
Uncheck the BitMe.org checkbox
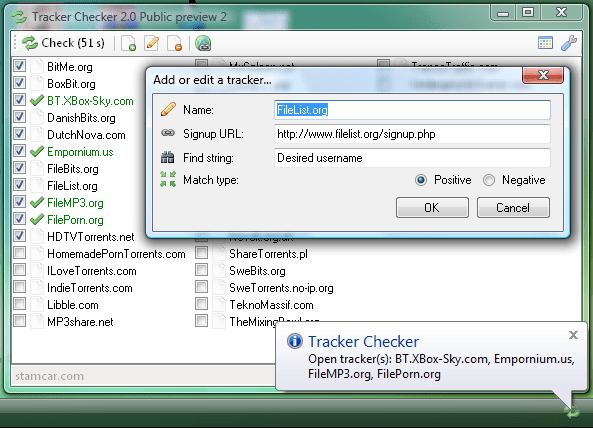pos(19,66)
